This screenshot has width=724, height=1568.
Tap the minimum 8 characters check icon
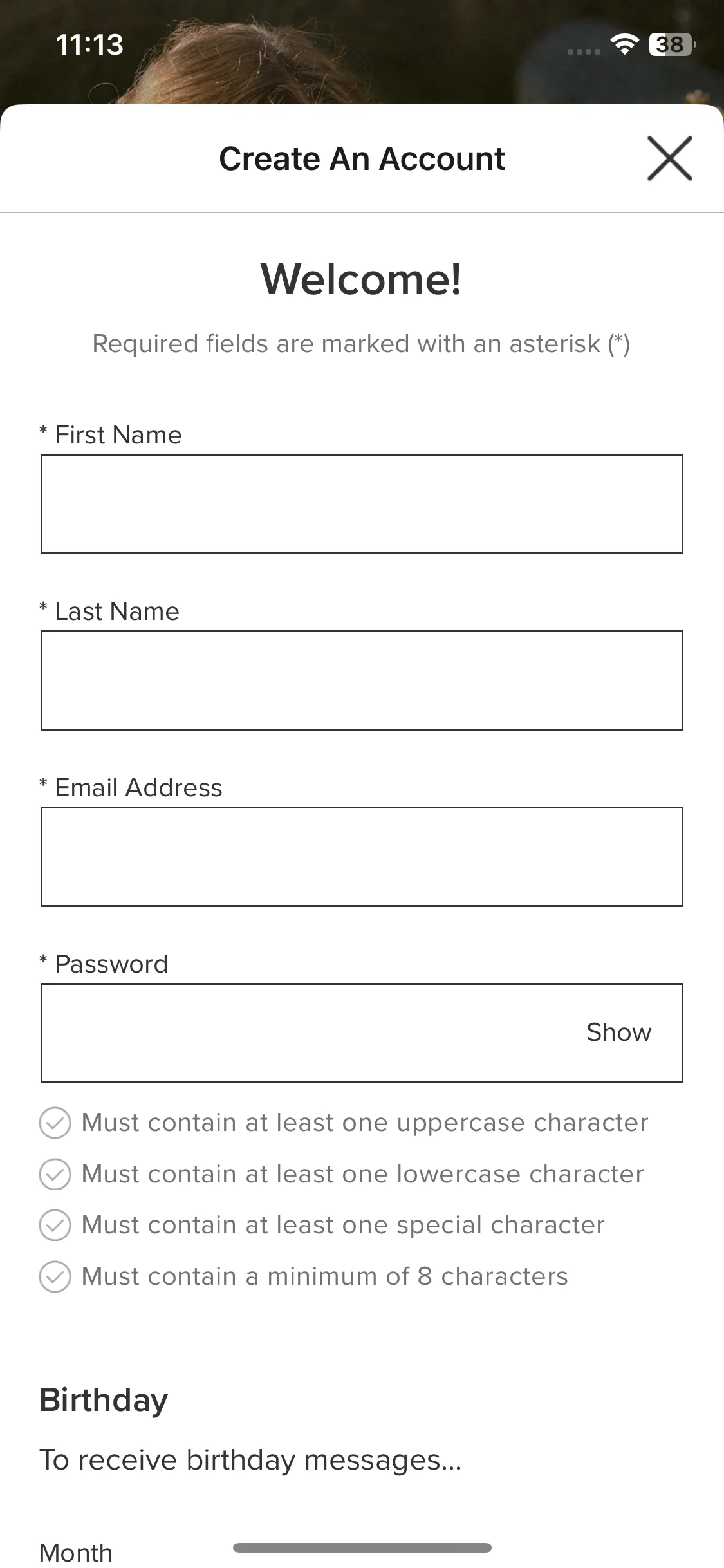55,1276
